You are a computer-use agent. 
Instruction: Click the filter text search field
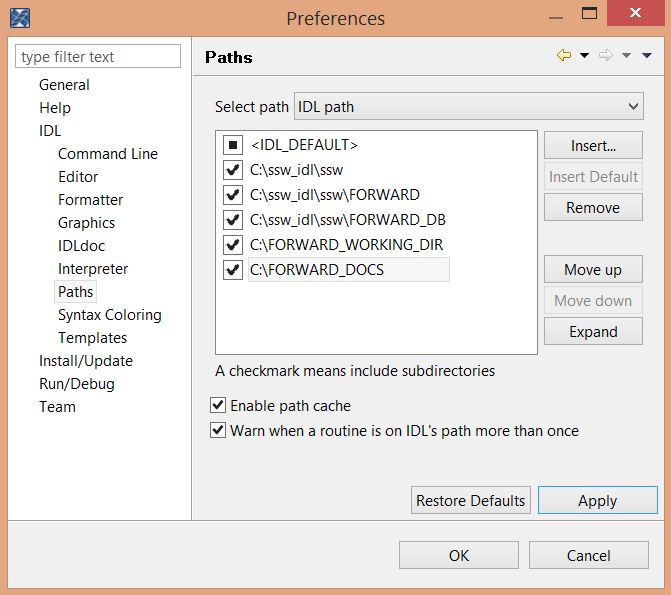click(98, 57)
